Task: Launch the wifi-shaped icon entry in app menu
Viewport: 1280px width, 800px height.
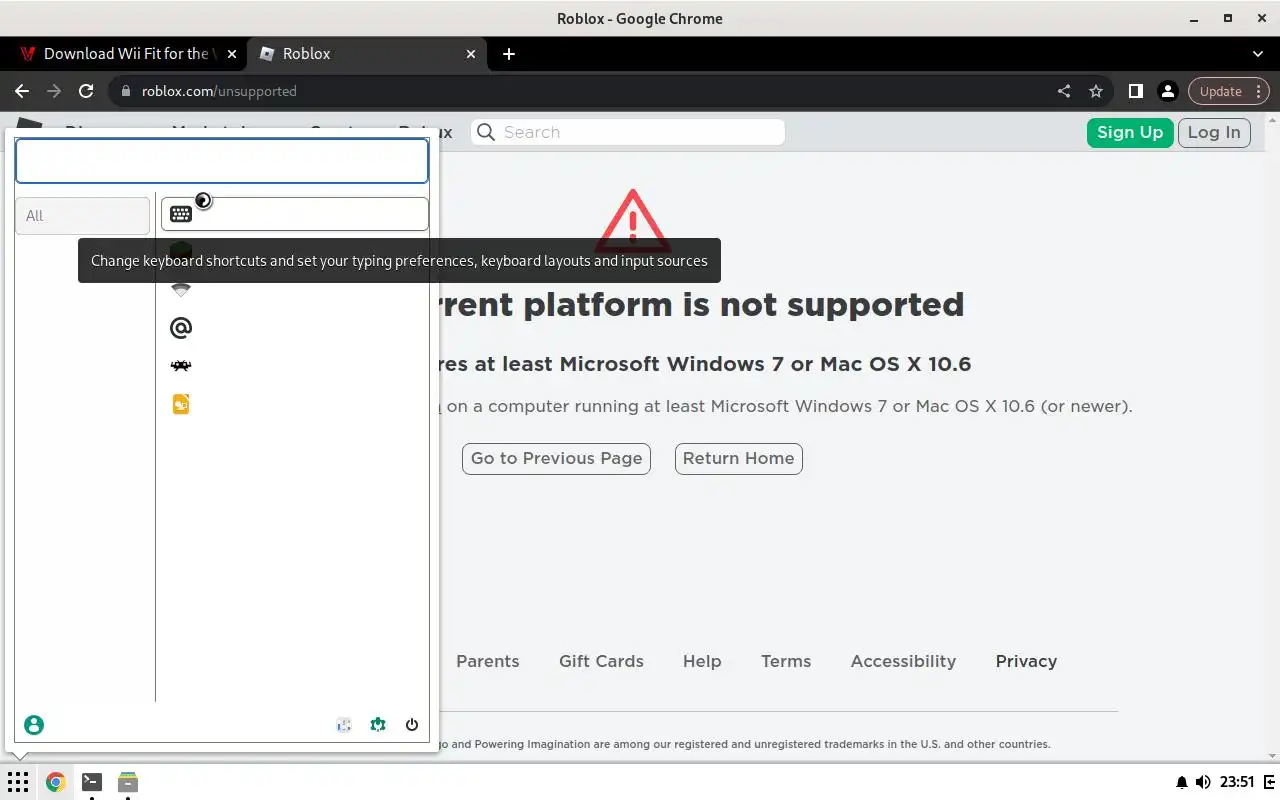Action: click(x=181, y=290)
